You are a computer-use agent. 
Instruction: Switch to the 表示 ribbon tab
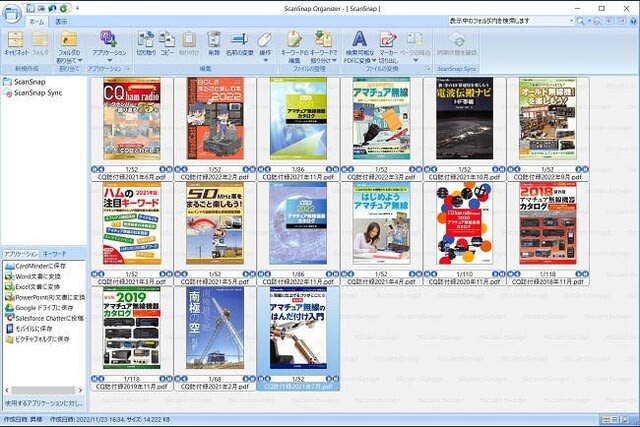(x=61, y=22)
